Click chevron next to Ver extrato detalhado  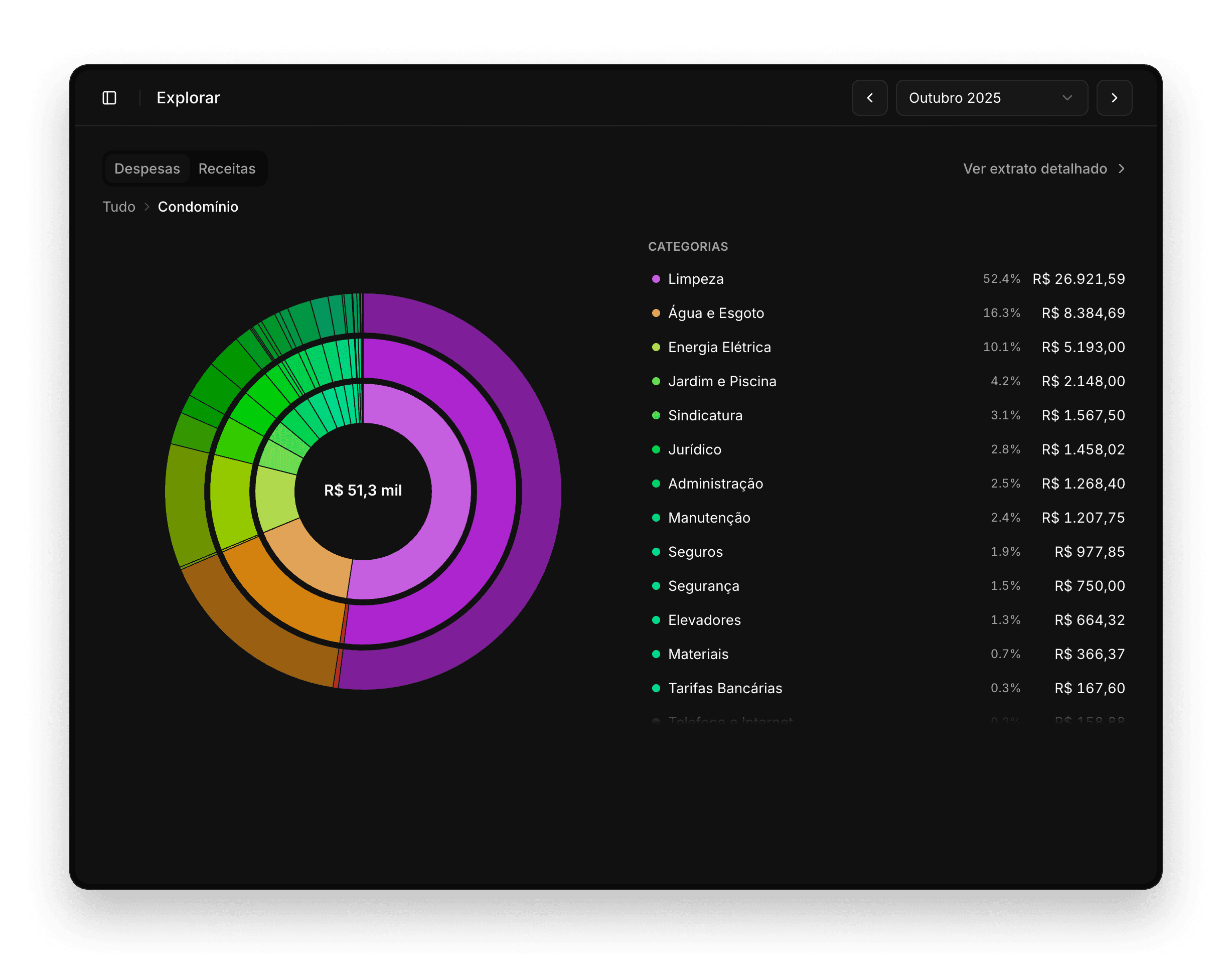pyautogui.click(x=1122, y=169)
